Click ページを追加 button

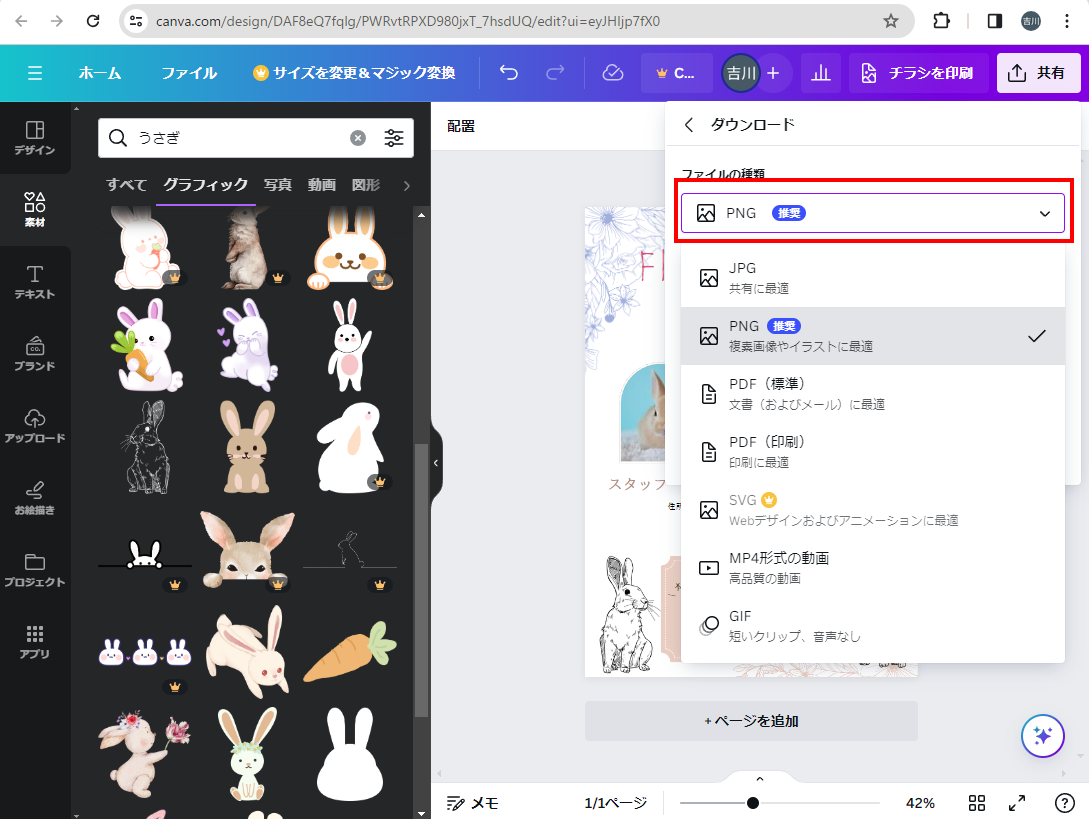751,721
